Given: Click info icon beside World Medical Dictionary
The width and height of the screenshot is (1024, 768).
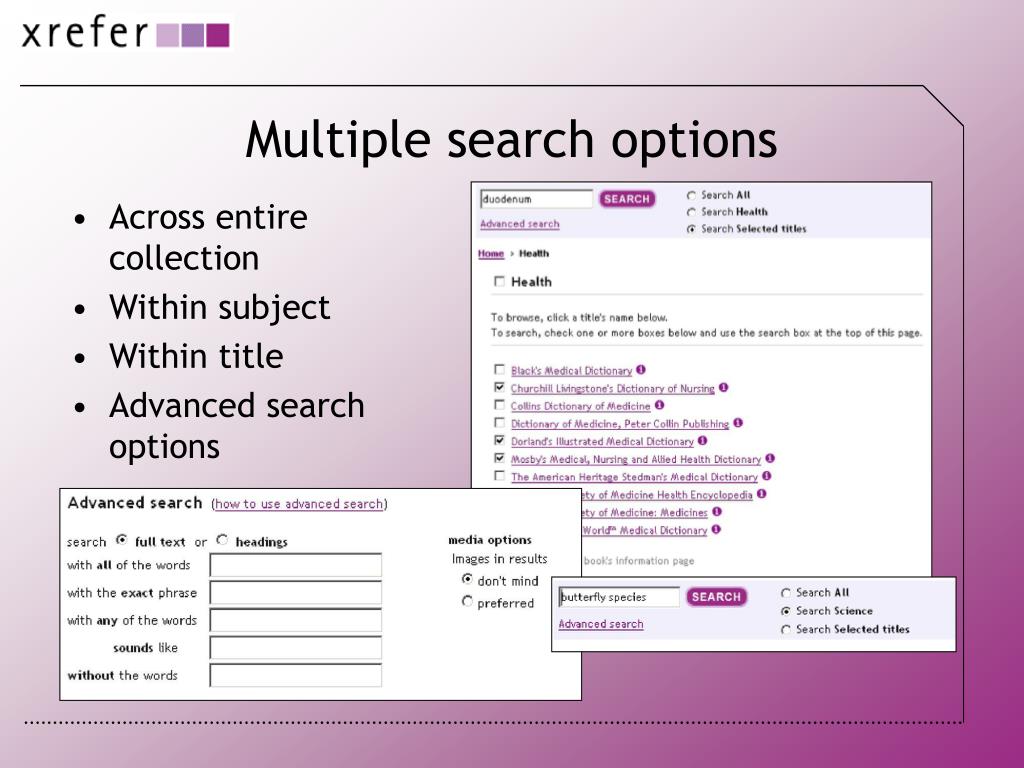Looking at the screenshot, I should 716,530.
